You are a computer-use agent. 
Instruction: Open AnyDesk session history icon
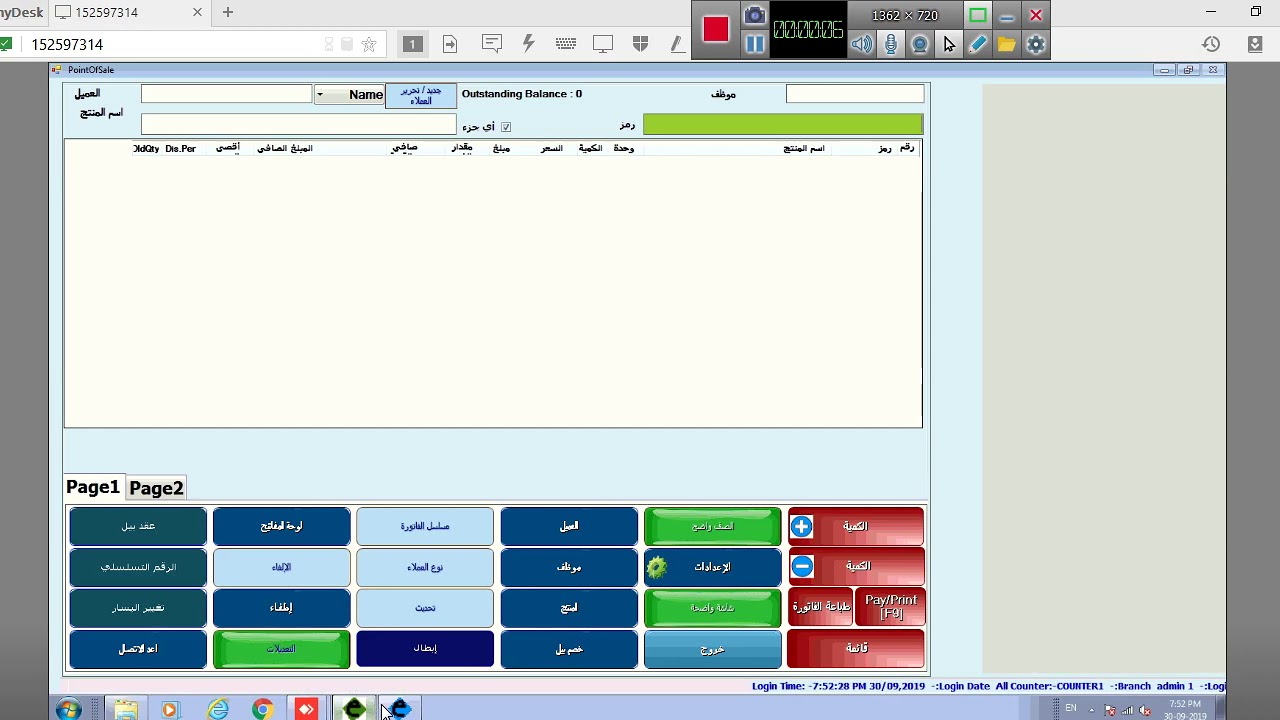coord(1211,44)
